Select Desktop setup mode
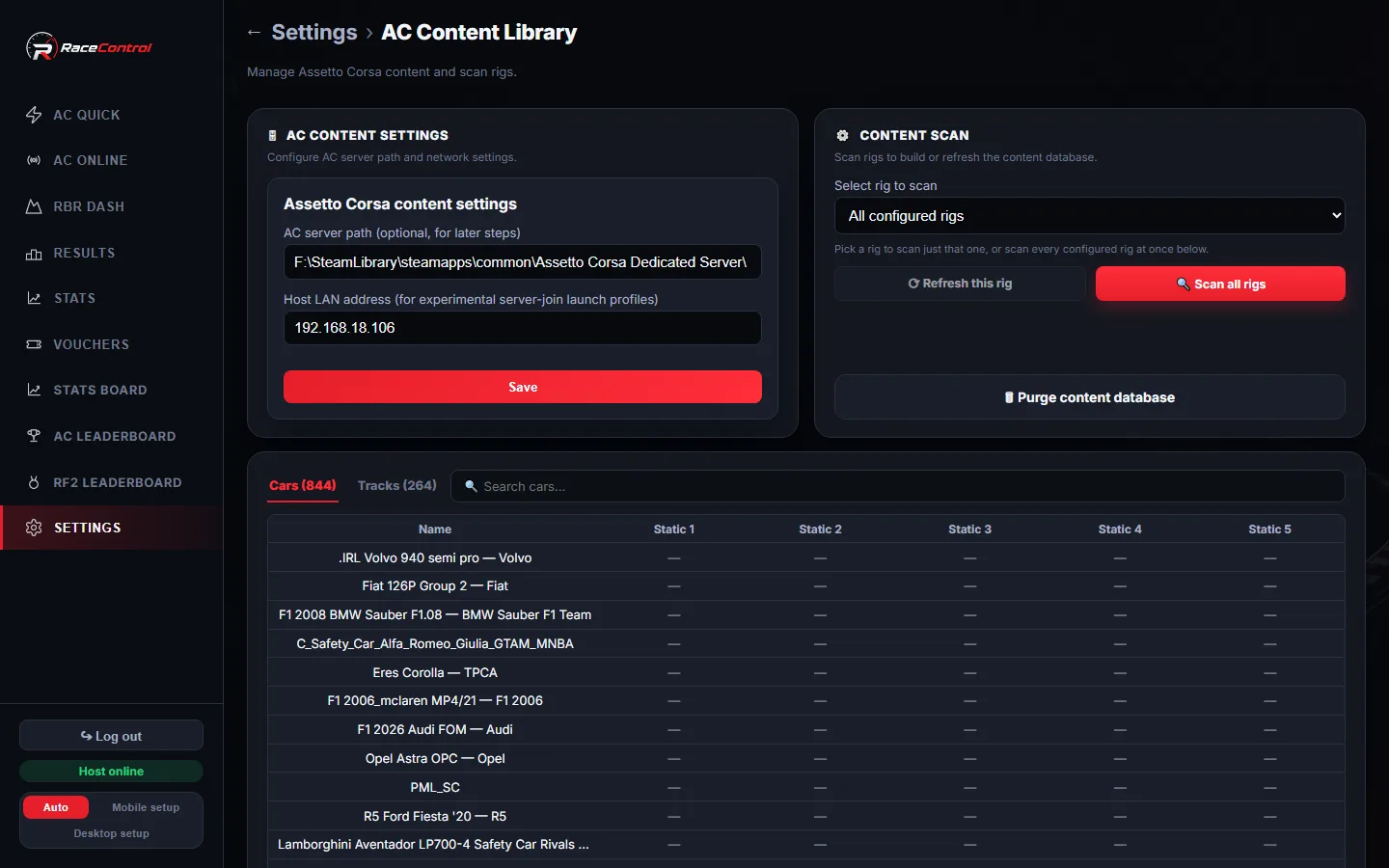The width and height of the screenshot is (1389, 868). pos(111,833)
